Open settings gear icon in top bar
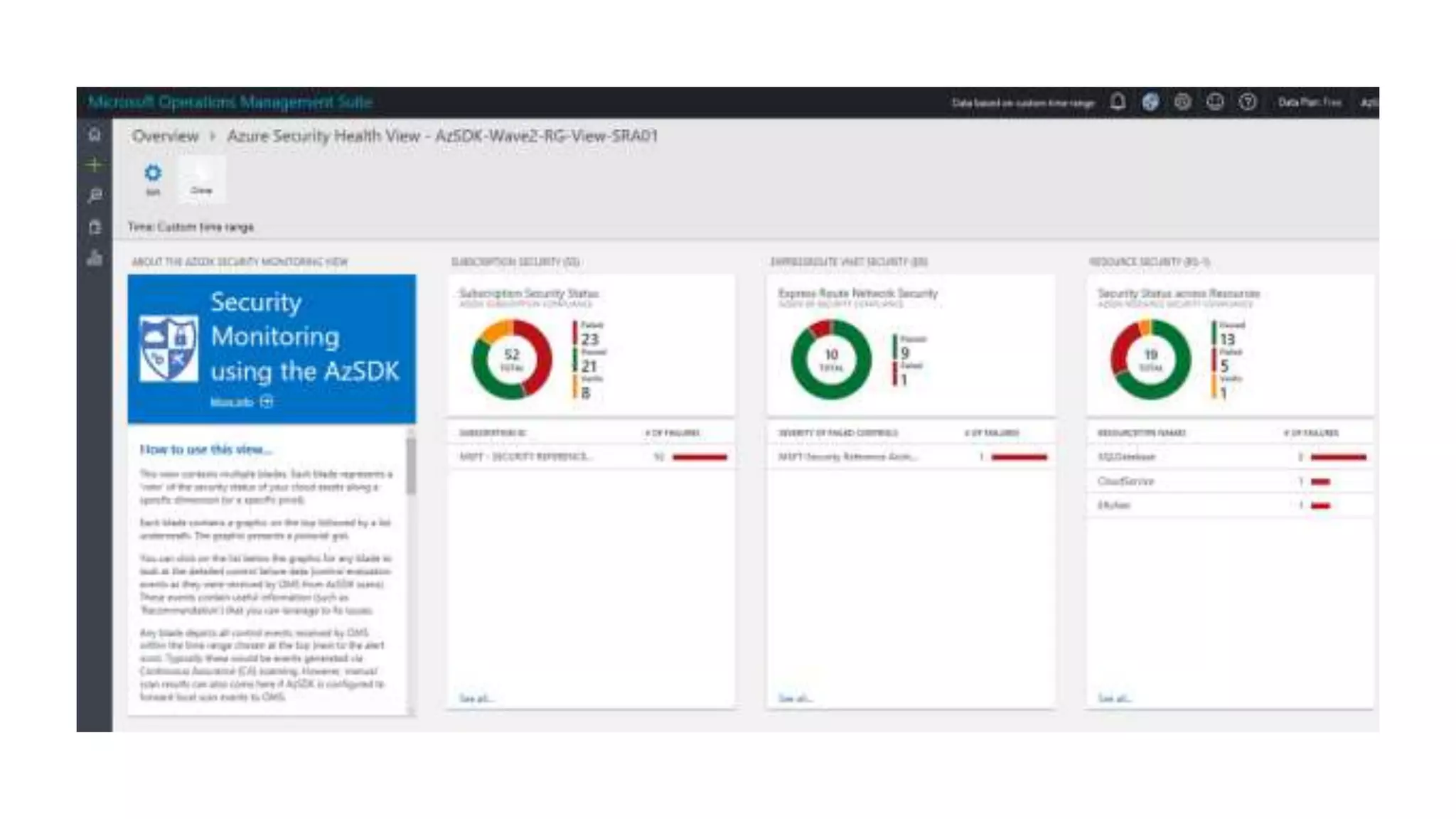 1182,102
